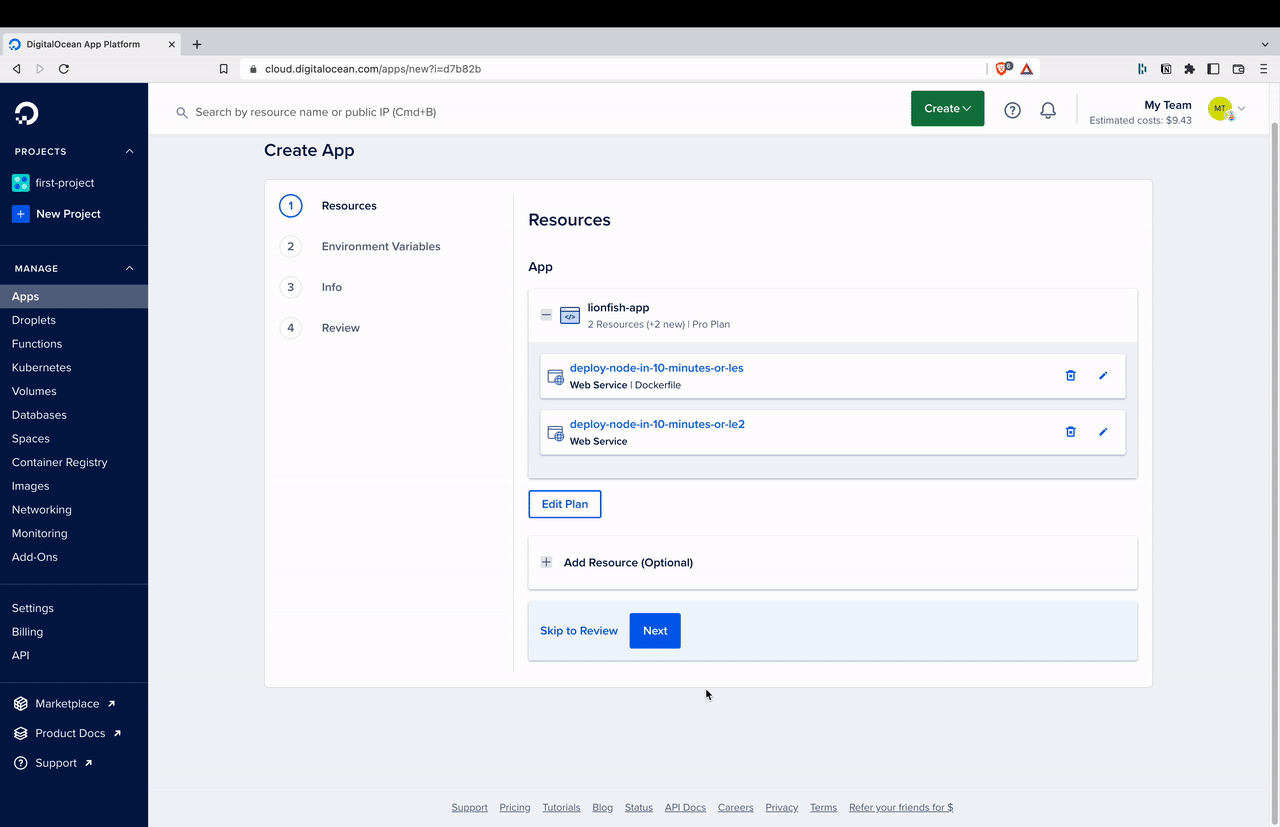
Task: Reload the current page
Action: point(63,69)
